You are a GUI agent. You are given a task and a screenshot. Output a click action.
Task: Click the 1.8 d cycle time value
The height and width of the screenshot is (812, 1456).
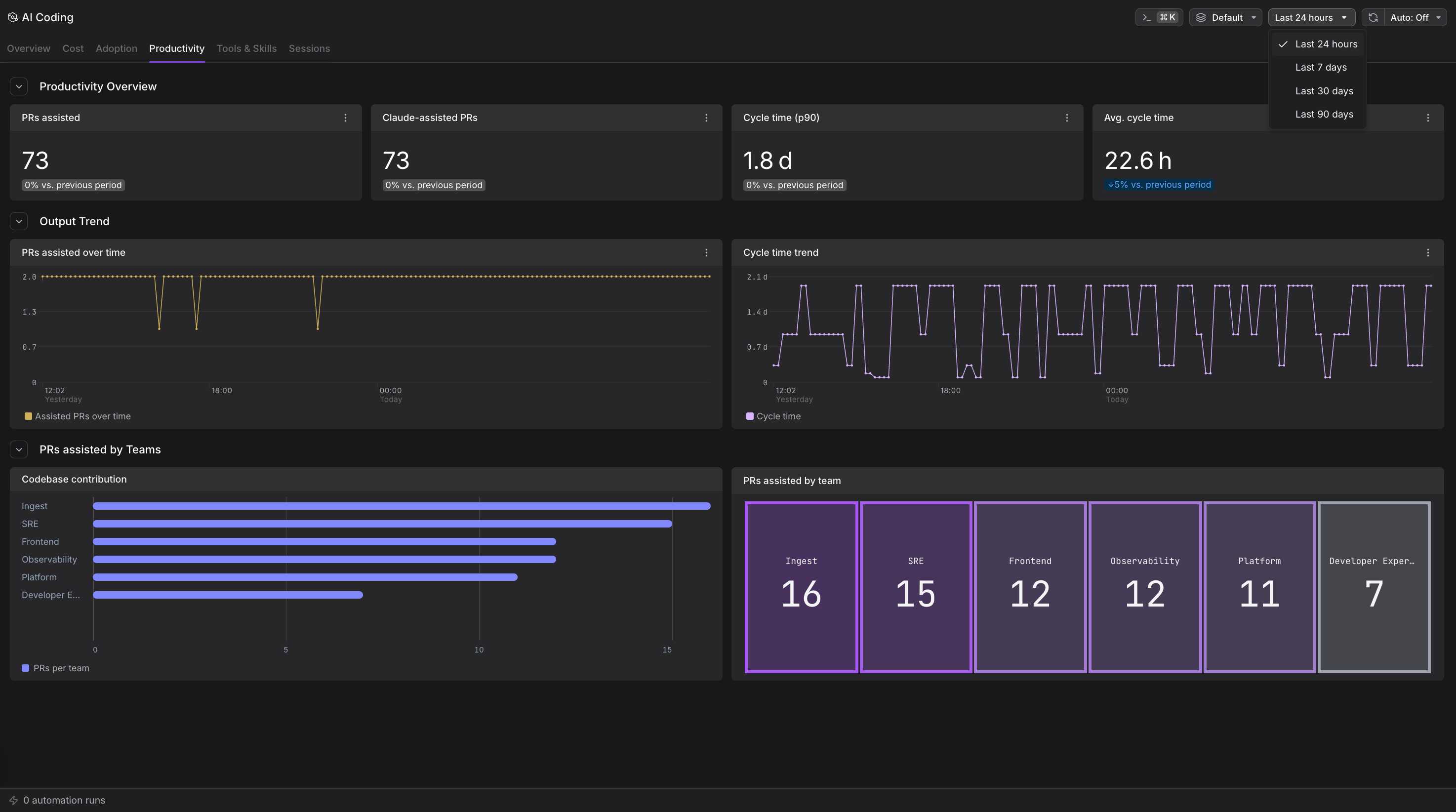pos(768,161)
